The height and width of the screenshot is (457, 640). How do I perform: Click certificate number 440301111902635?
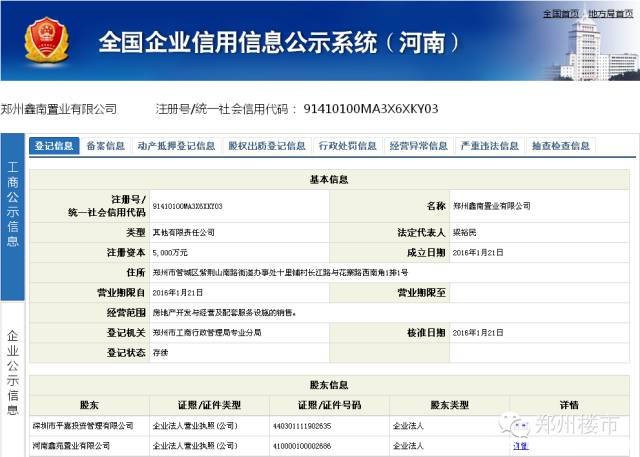[x=302, y=426]
